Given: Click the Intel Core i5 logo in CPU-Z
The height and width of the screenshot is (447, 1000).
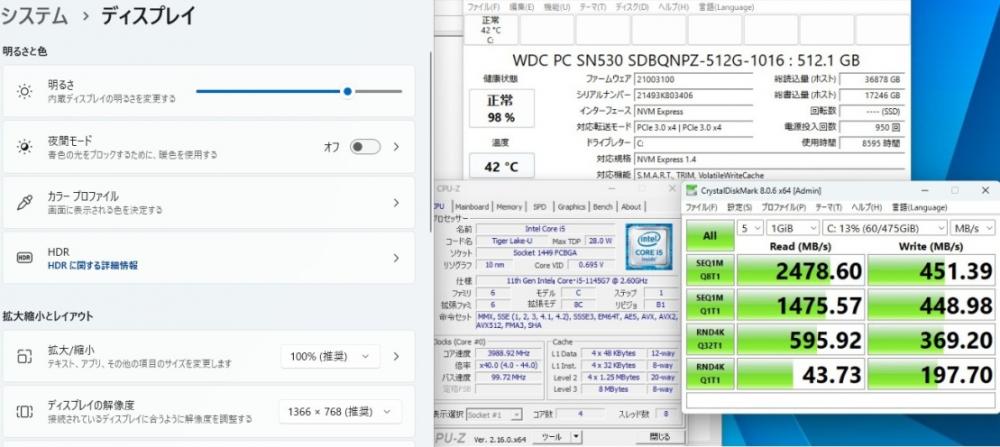Looking at the screenshot, I should (648, 246).
